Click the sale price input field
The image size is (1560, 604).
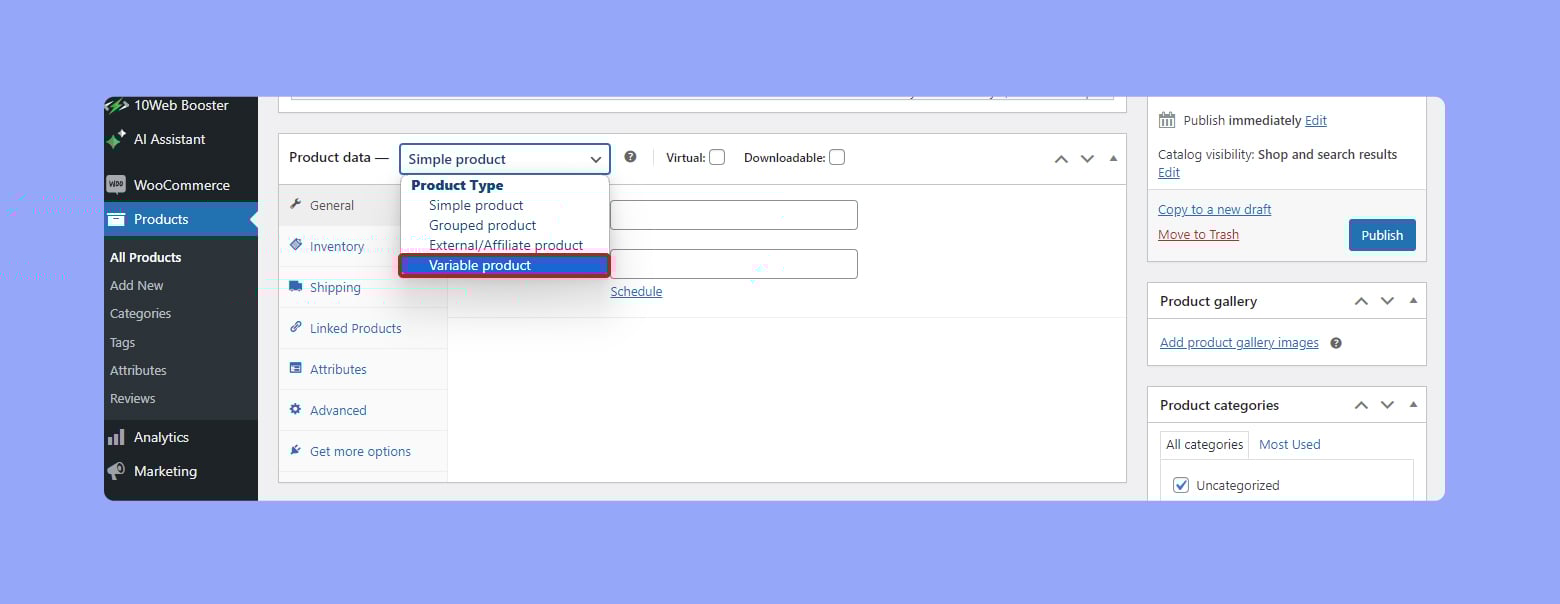click(x=734, y=264)
